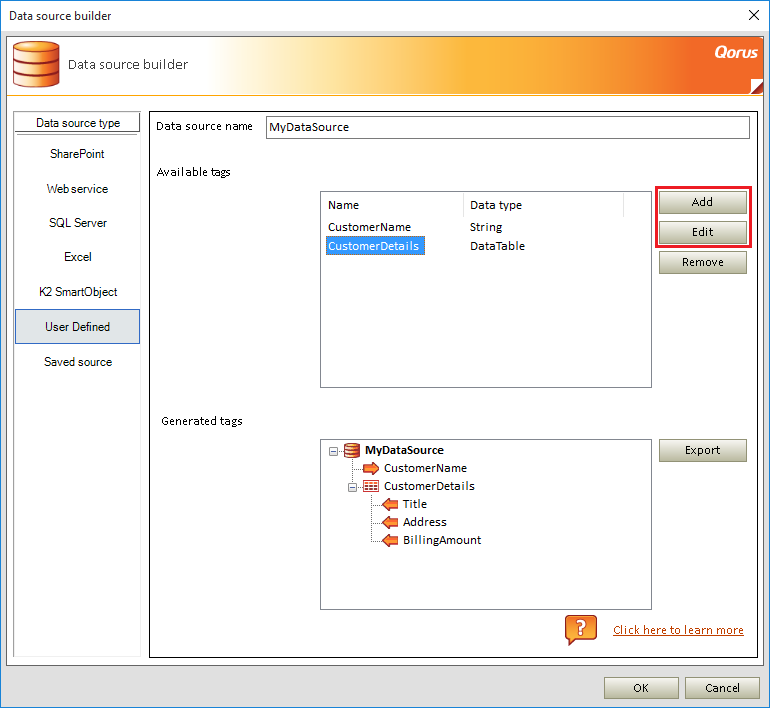Select CustomerName label in Generated tags tree
Viewport: 770px width, 708px height.
[x=425, y=468]
